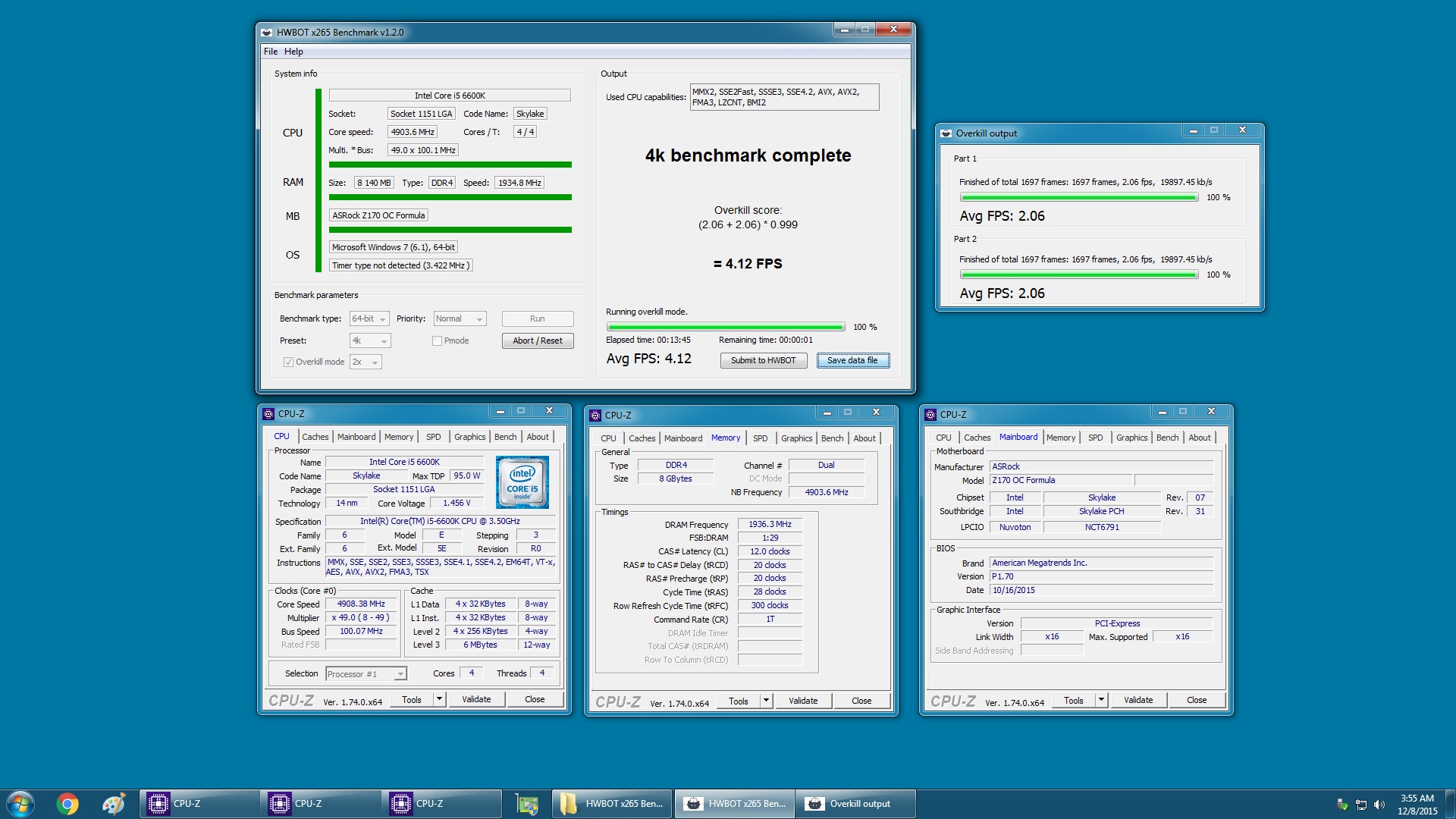Open the Caches tab in the CPU tab CPU-Z window
This screenshot has width=1456, height=819.
tap(315, 437)
